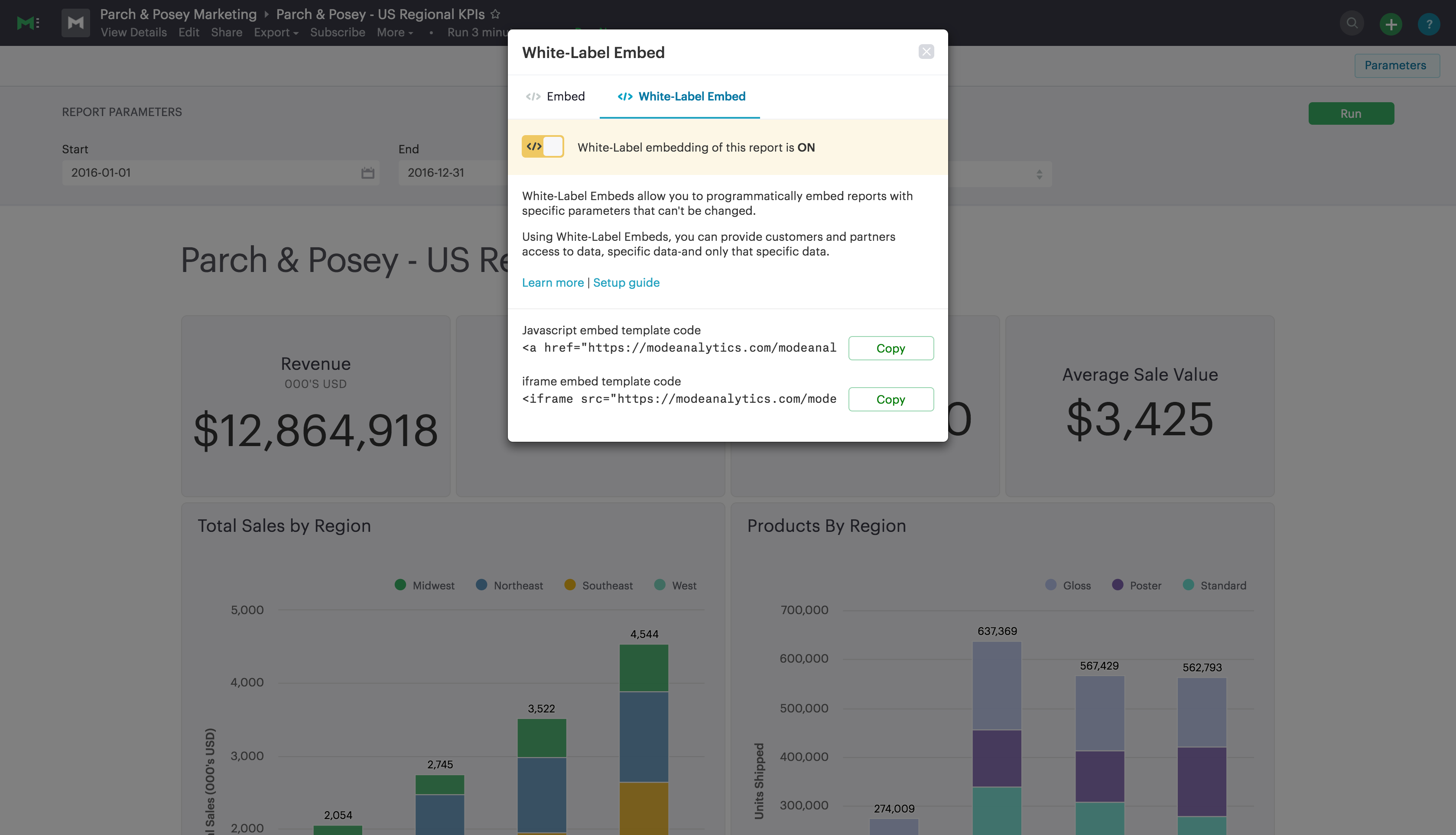The width and height of the screenshot is (1456, 835).
Task: Toggle the Midwest legend series
Action: coord(425,585)
